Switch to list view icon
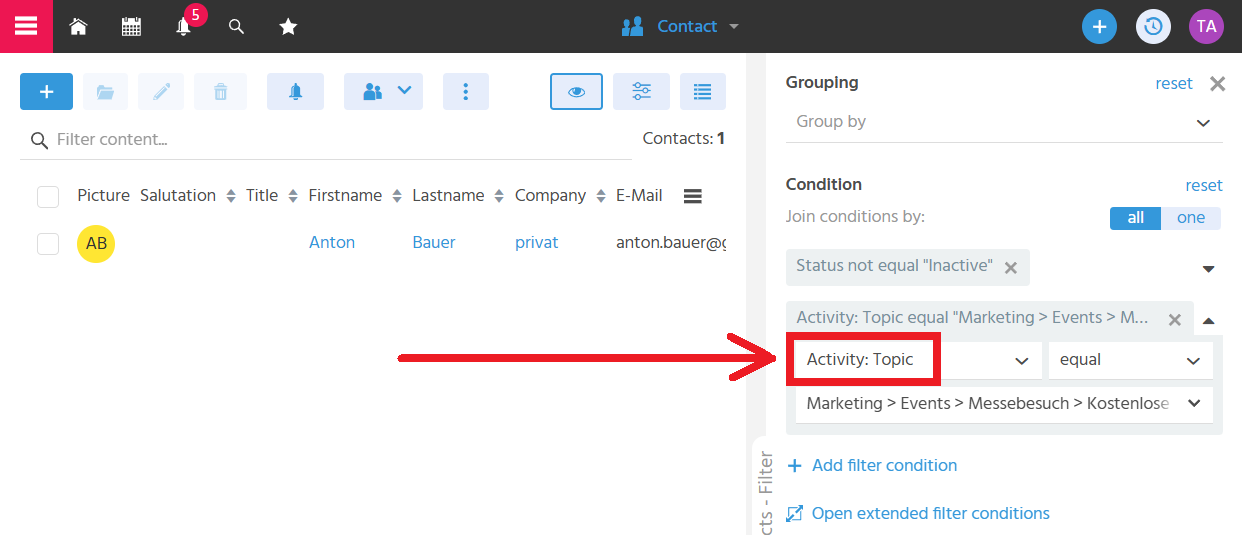 click(702, 92)
